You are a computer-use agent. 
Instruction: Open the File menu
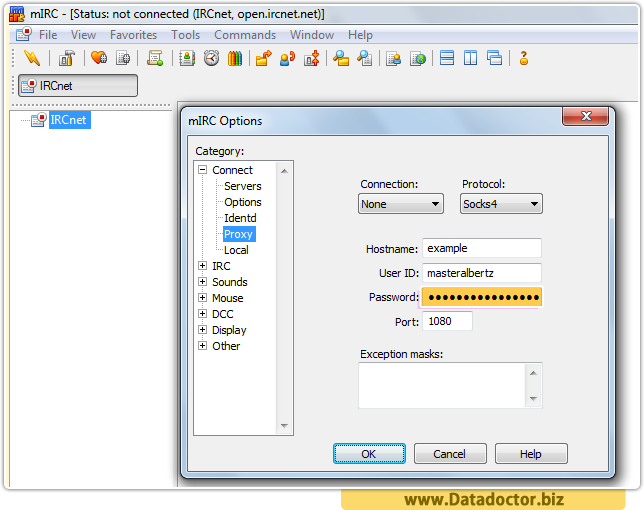click(48, 35)
